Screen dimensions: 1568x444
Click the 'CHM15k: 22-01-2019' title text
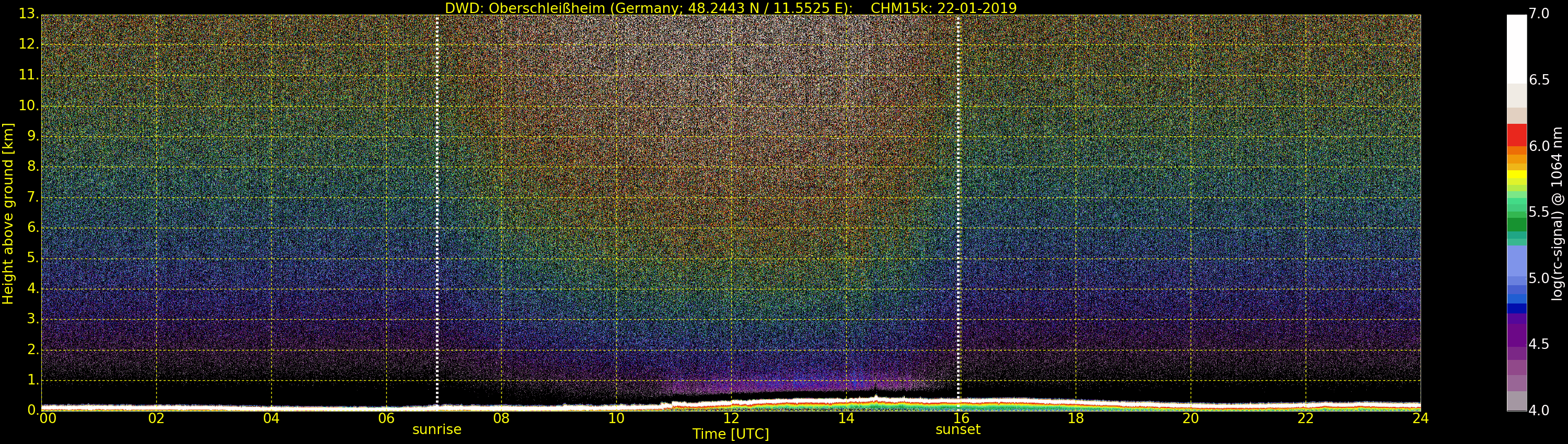click(x=943, y=8)
